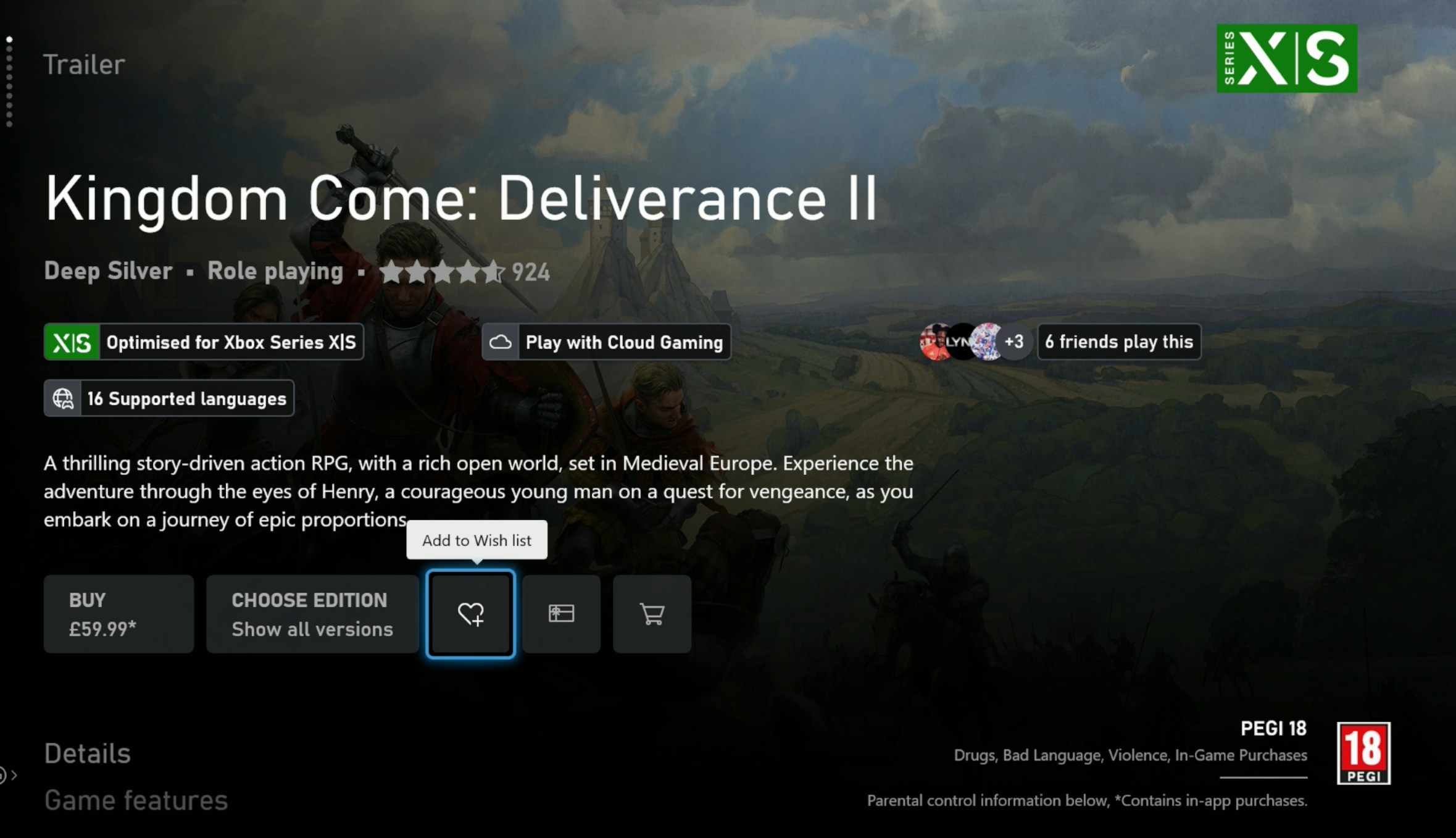Open the shopping cart icon button
Viewport: 1456px width, 838px height.
click(652, 614)
